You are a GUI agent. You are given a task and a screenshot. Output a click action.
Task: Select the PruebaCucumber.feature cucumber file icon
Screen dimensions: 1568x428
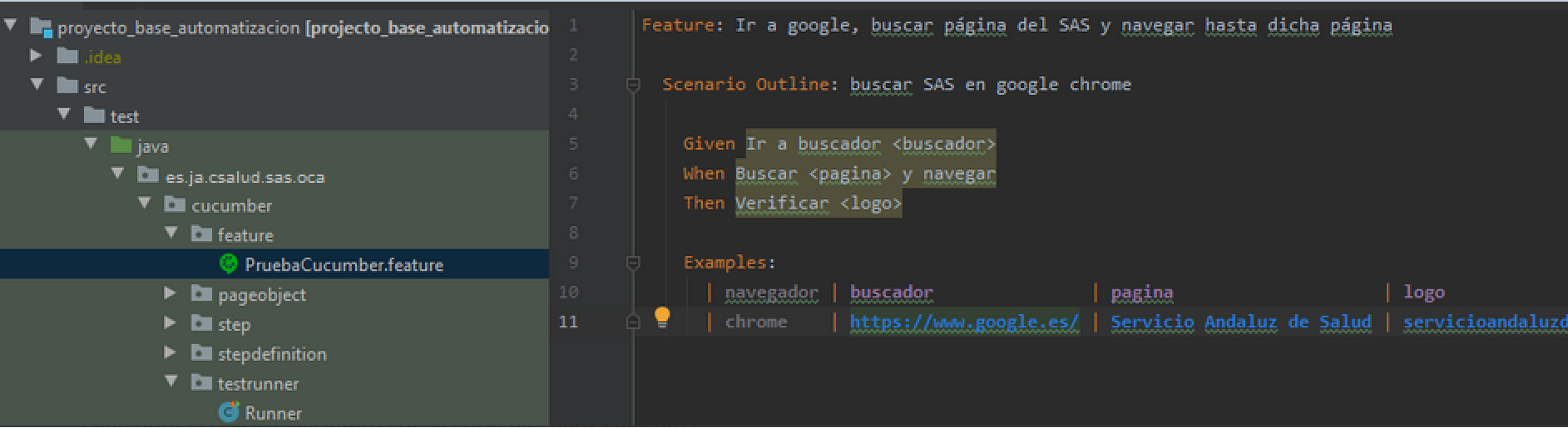tap(228, 264)
